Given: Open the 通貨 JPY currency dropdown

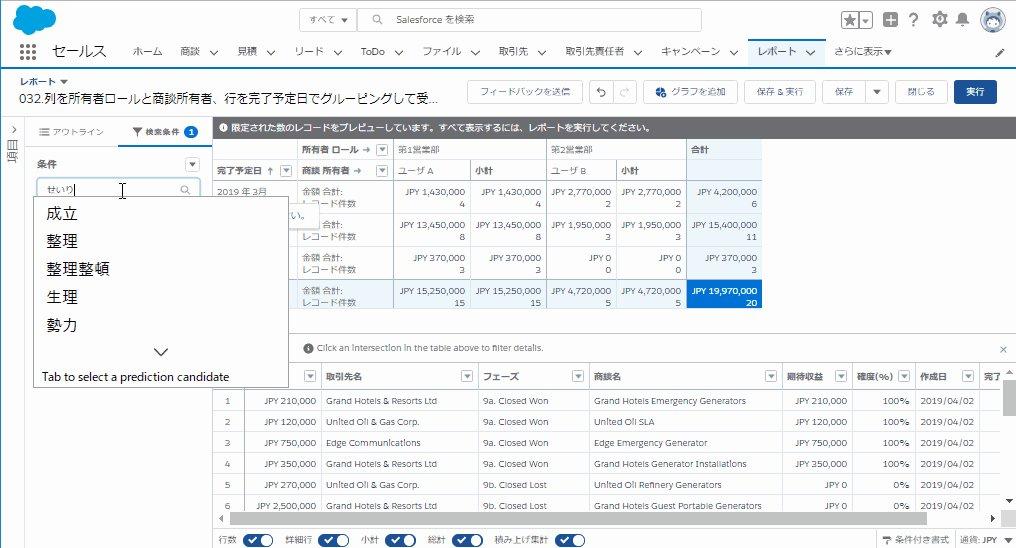Looking at the screenshot, I should [986, 540].
